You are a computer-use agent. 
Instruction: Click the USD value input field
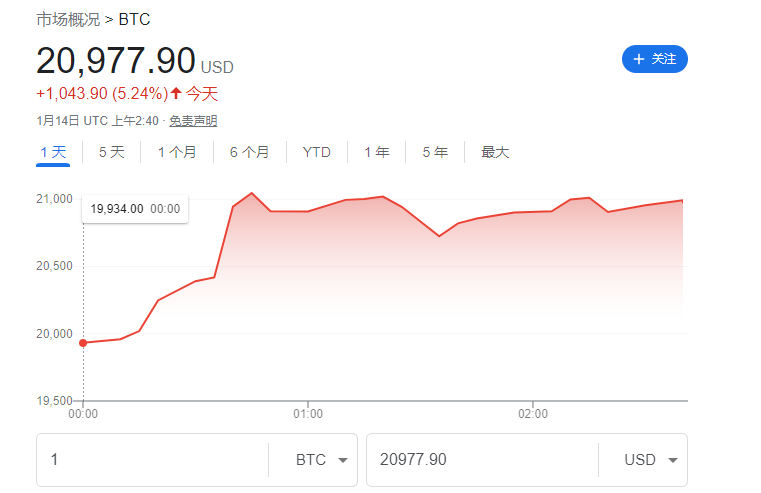point(480,460)
